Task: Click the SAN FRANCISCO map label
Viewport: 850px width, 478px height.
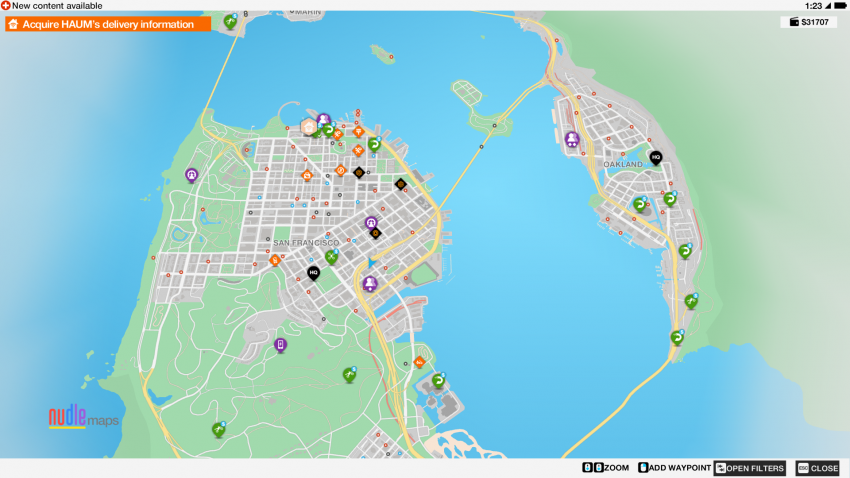Action: 306,243
